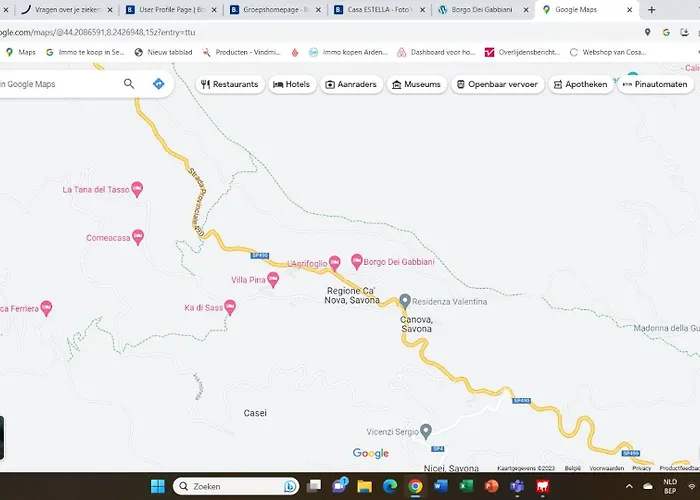Open the Overlijdensbericht... bookmark

522,52
